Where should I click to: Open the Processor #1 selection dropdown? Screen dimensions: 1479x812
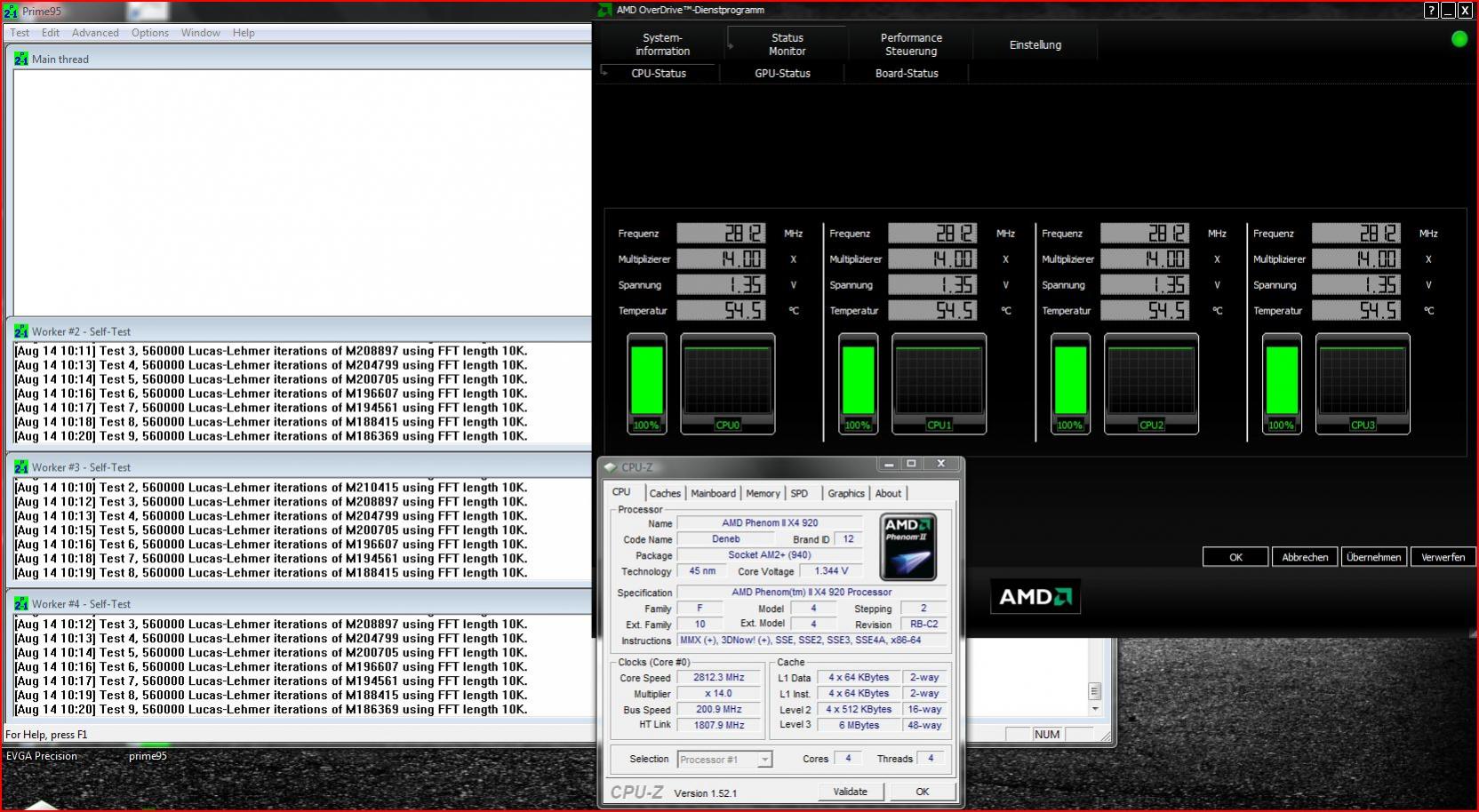click(724, 760)
